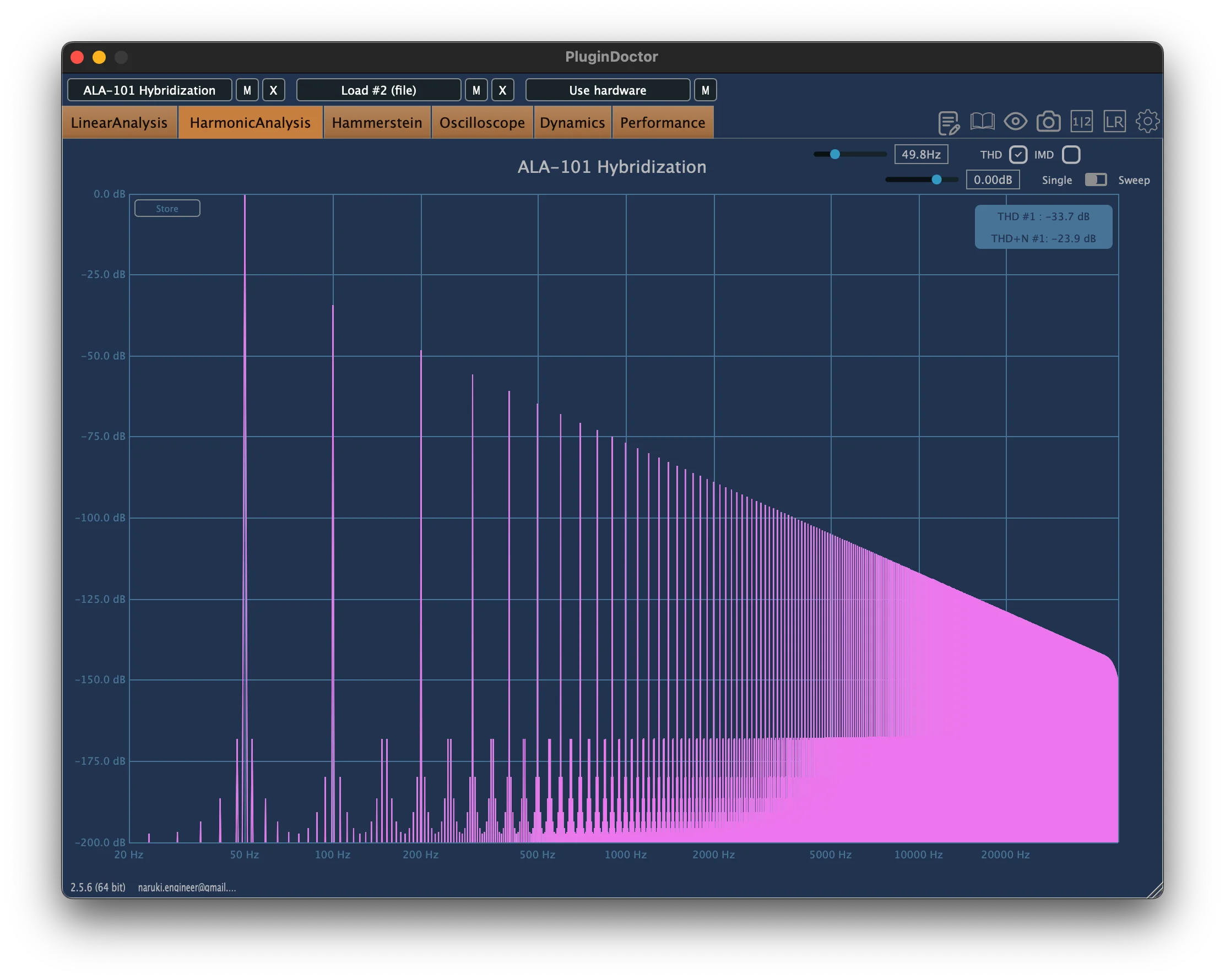This screenshot has height=980, width=1225.
Task: Open the ALA-101 Hybridization plugin slot
Action: point(149,90)
